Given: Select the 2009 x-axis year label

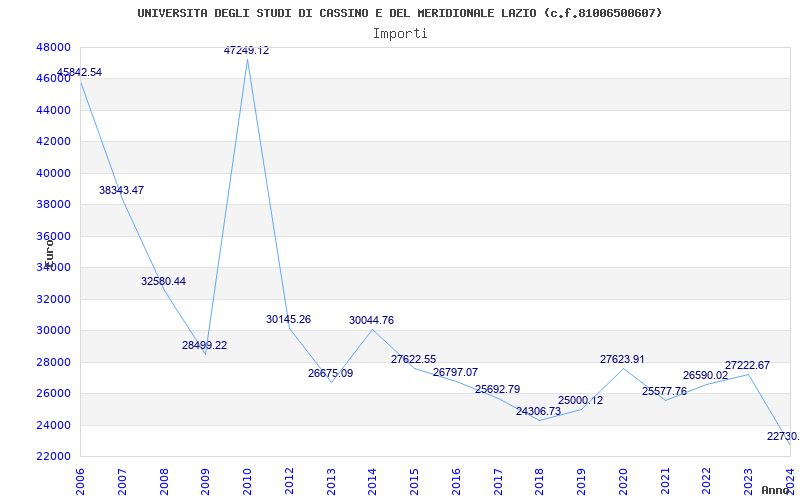Looking at the screenshot, I should pos(205,482).
